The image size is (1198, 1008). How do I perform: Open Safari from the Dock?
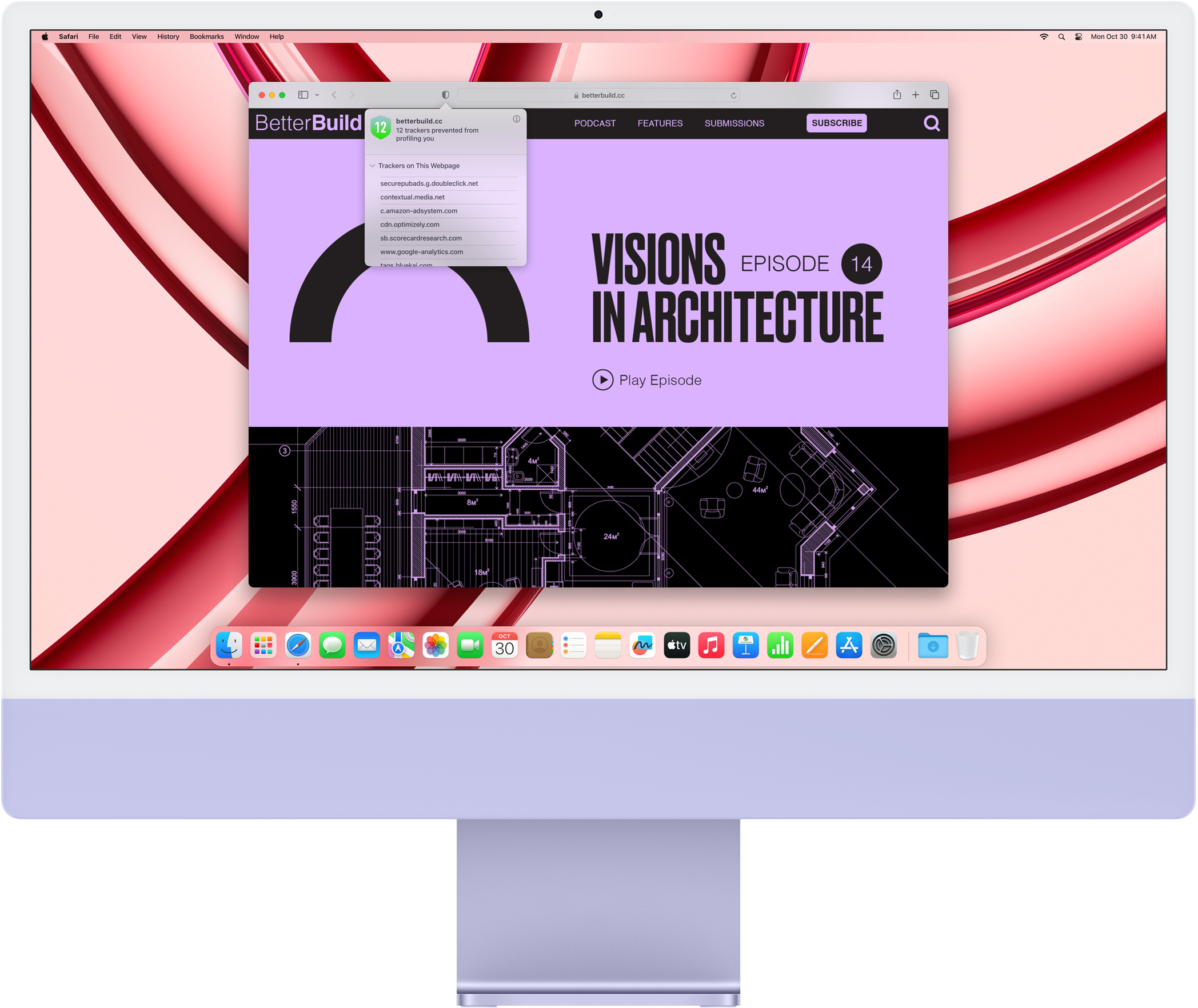pos(298,646)
